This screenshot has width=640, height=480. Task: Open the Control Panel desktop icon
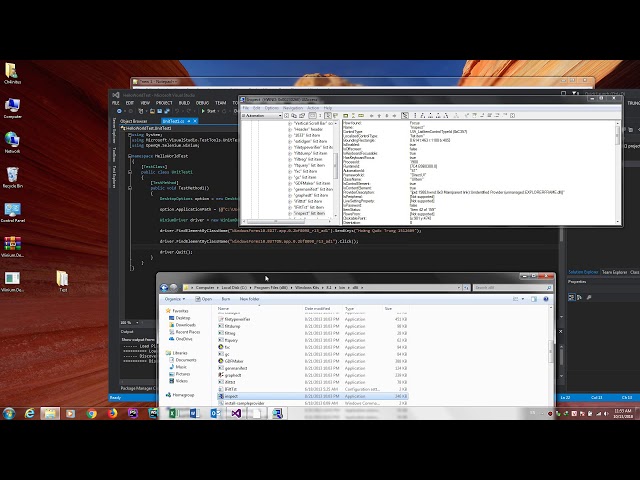tap(12, 212)
